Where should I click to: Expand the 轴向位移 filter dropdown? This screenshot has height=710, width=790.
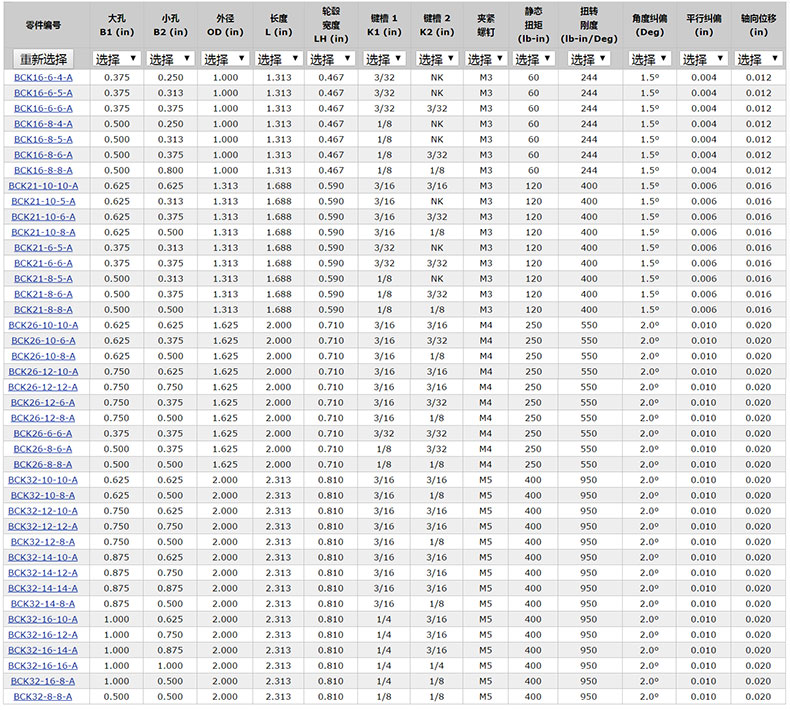click(x=757, y=59)
